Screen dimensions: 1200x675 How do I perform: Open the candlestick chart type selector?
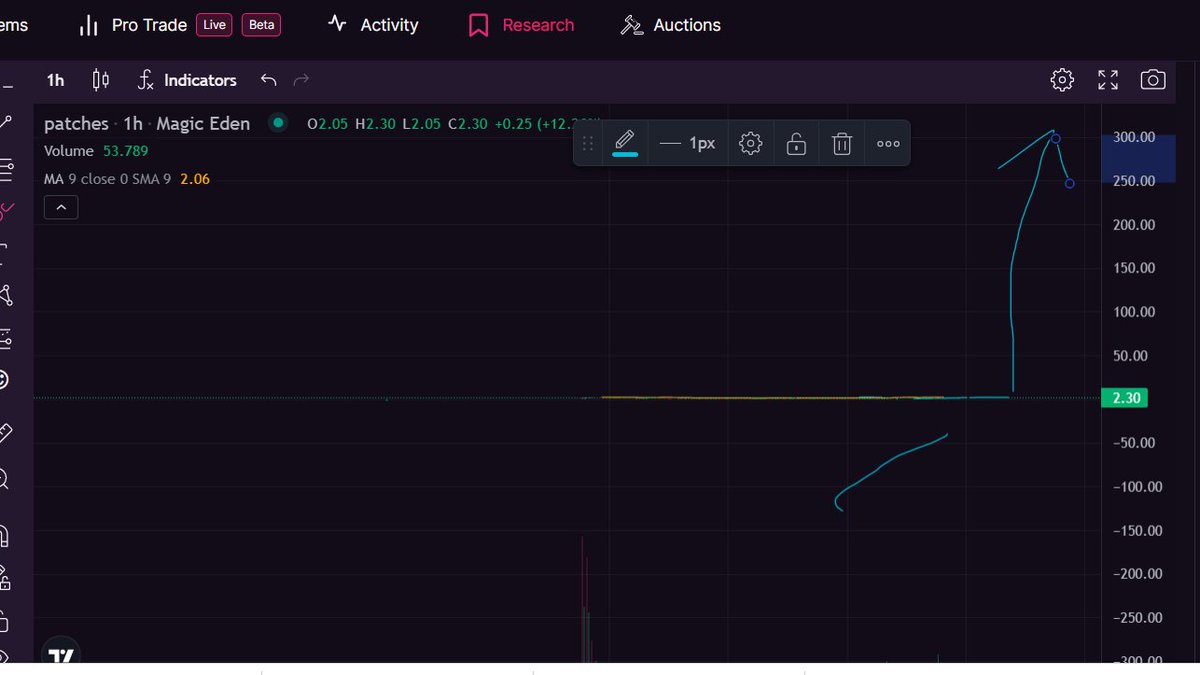(x=100, y=80)
